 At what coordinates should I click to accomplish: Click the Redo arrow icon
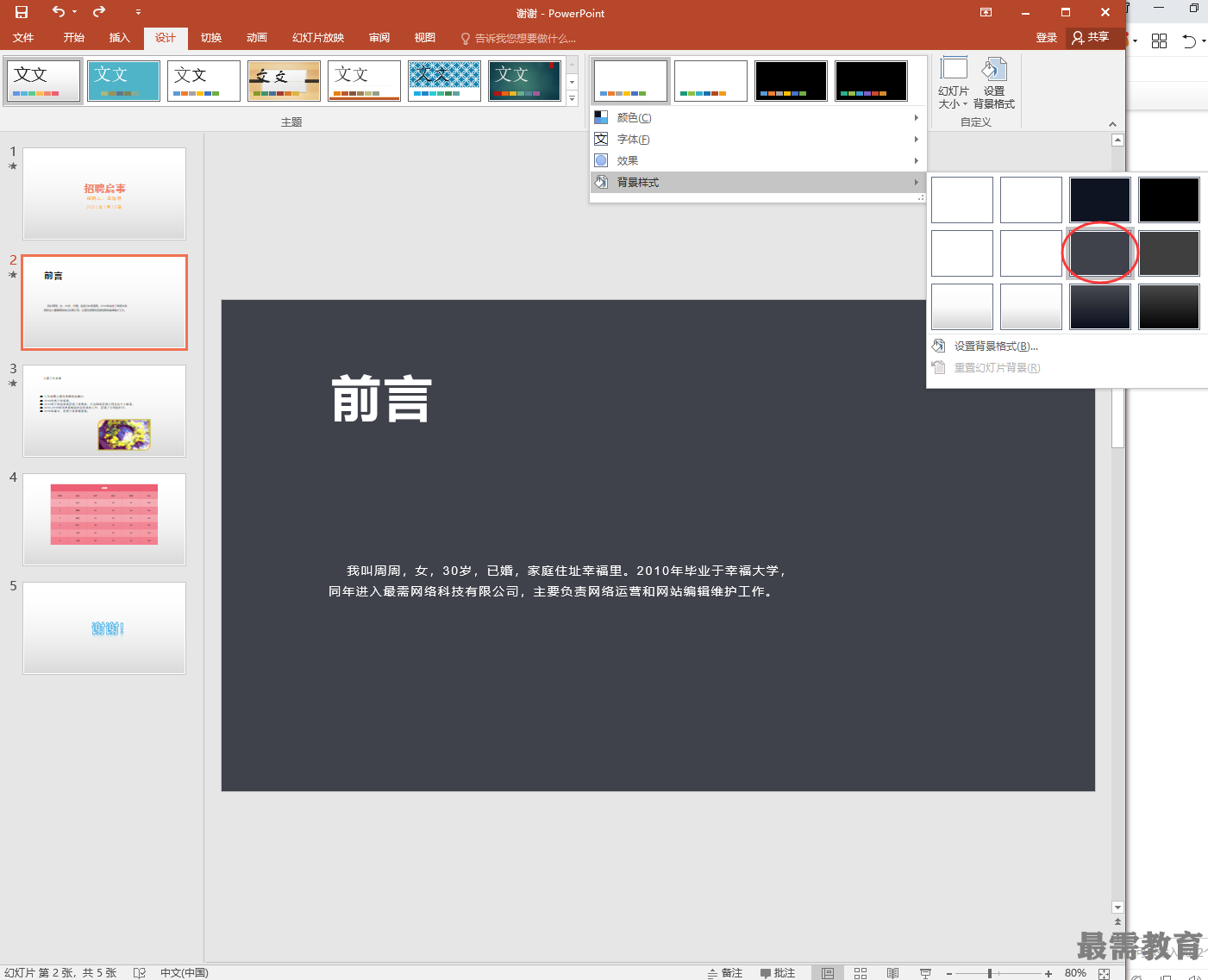click(99, 12)
